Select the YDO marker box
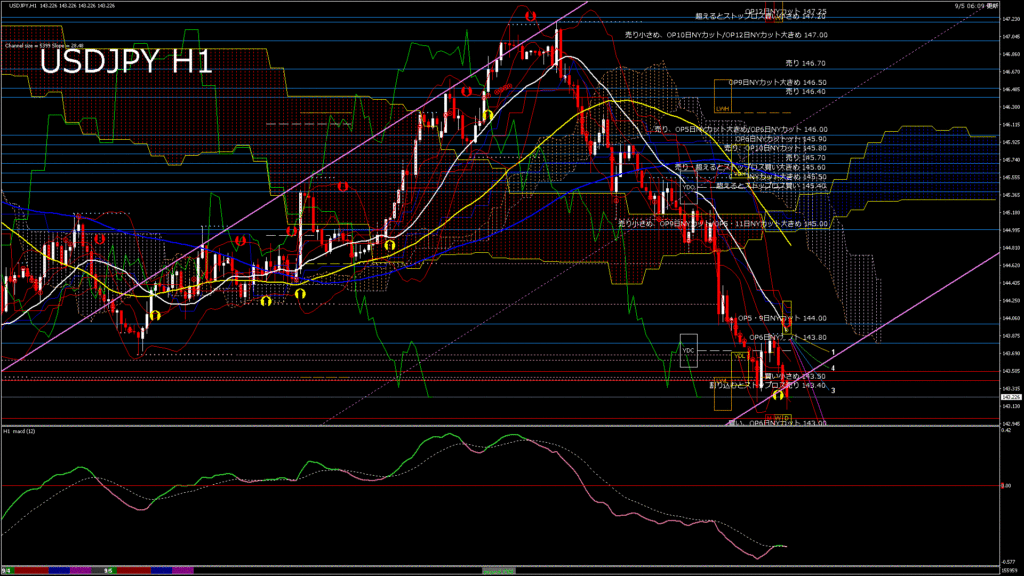The width and height of the screenshot is (1024, 576). (688, 187)
